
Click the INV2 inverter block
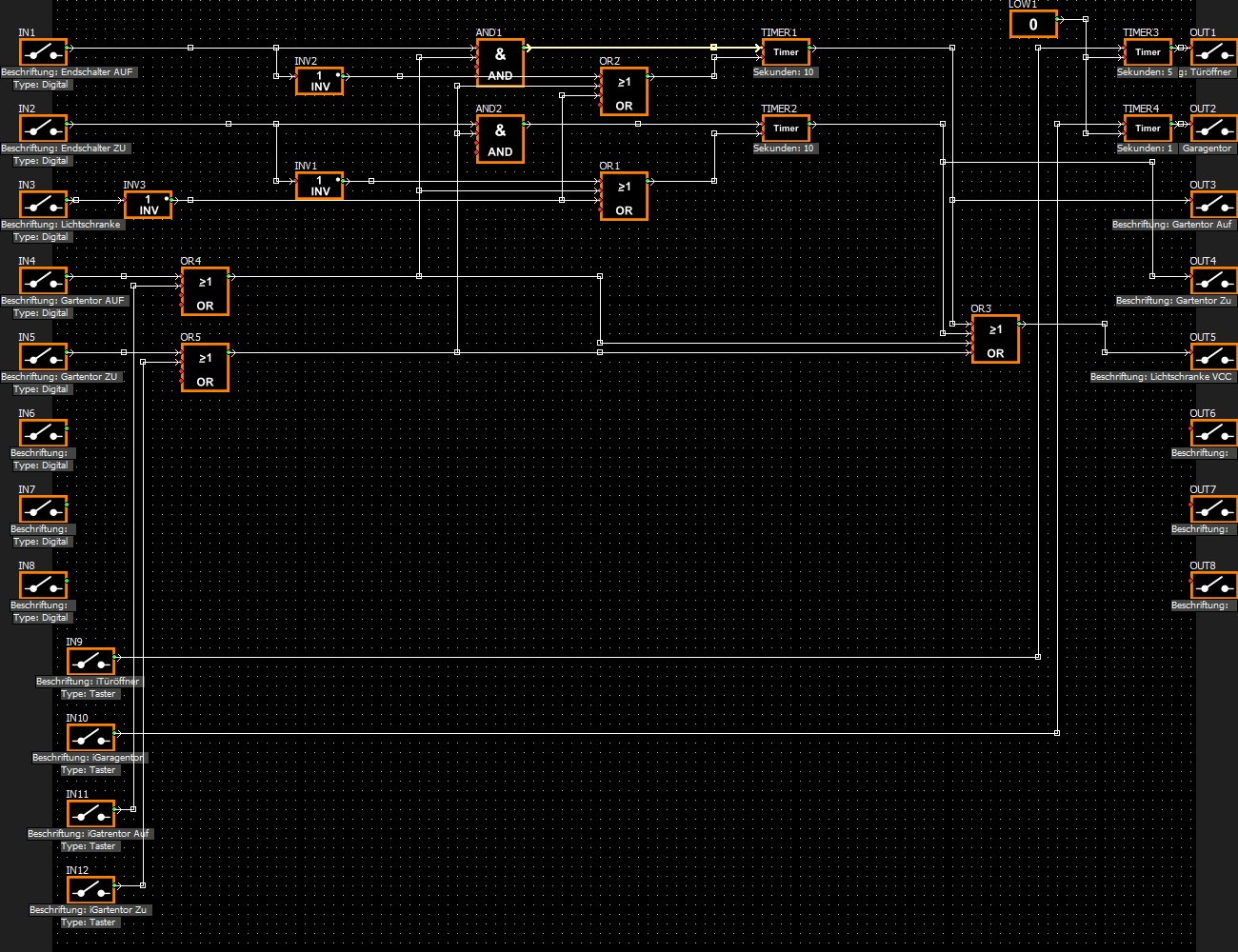click(x=320, y=81)
